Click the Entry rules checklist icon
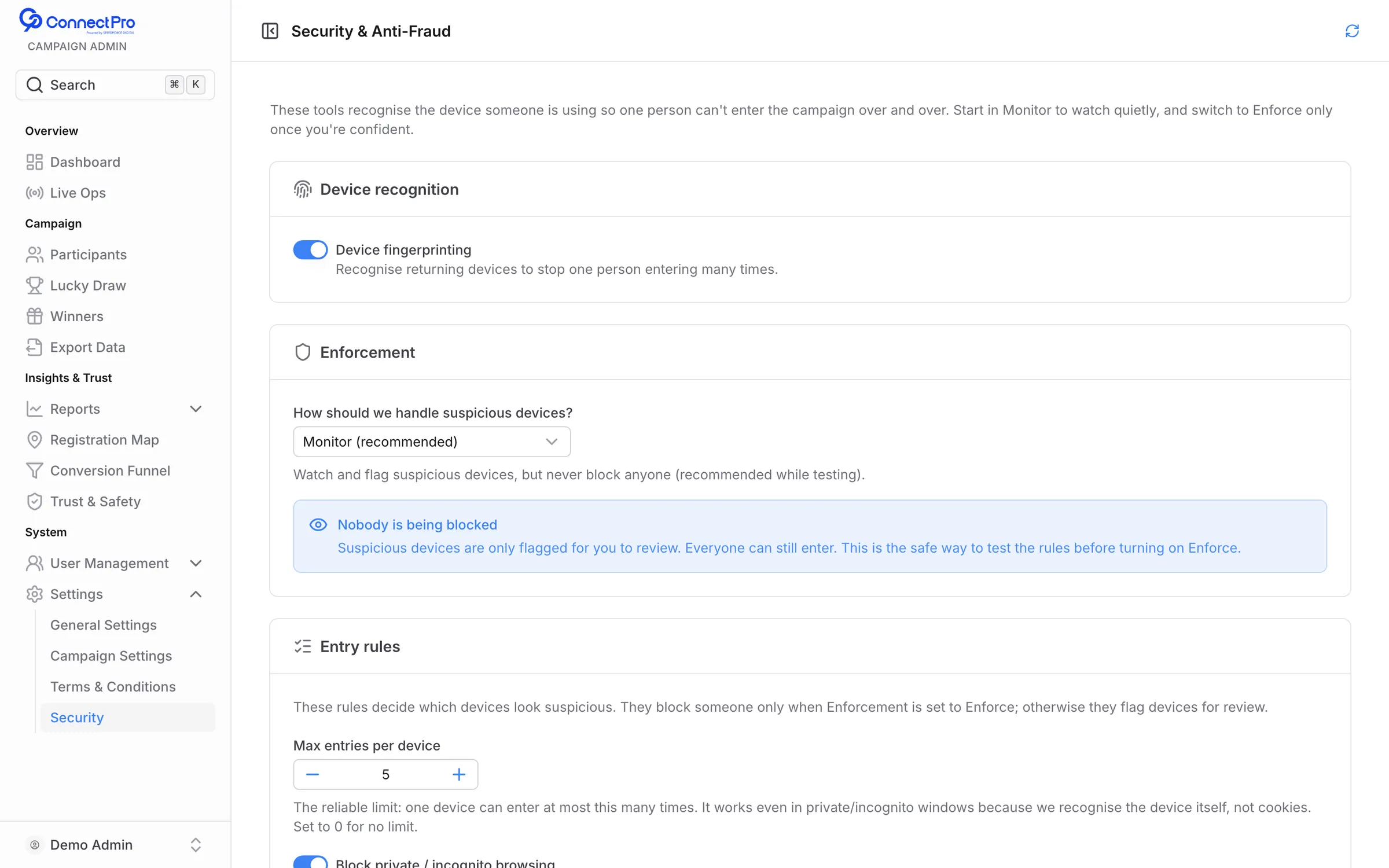This screenshot has width=1389, height=868. pyautogui.click(x=303, y=646)
